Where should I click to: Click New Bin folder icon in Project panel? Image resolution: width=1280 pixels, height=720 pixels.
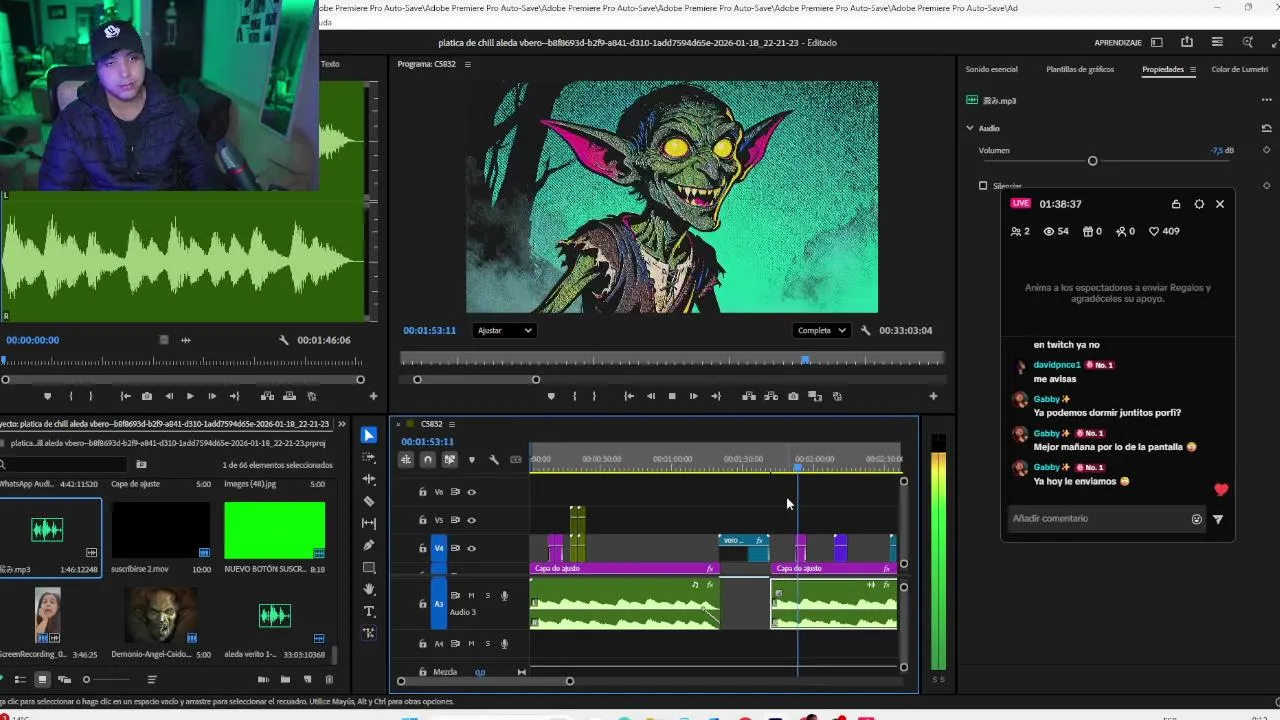tap(285, 680)
